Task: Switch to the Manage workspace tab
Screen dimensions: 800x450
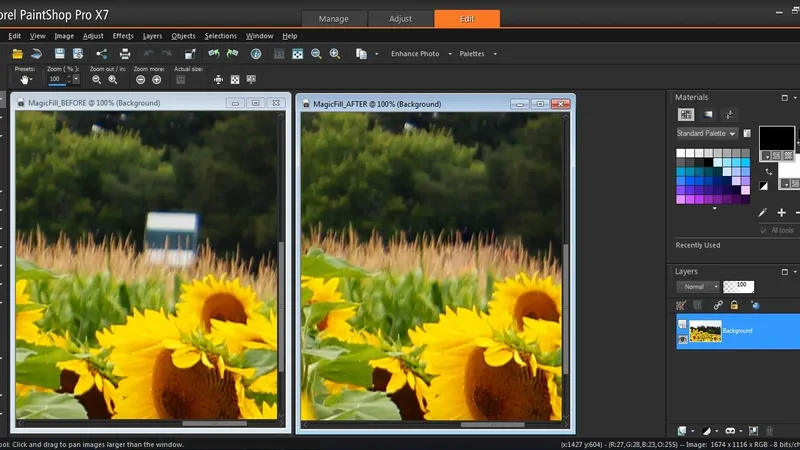Action: [x=333, y=19]
